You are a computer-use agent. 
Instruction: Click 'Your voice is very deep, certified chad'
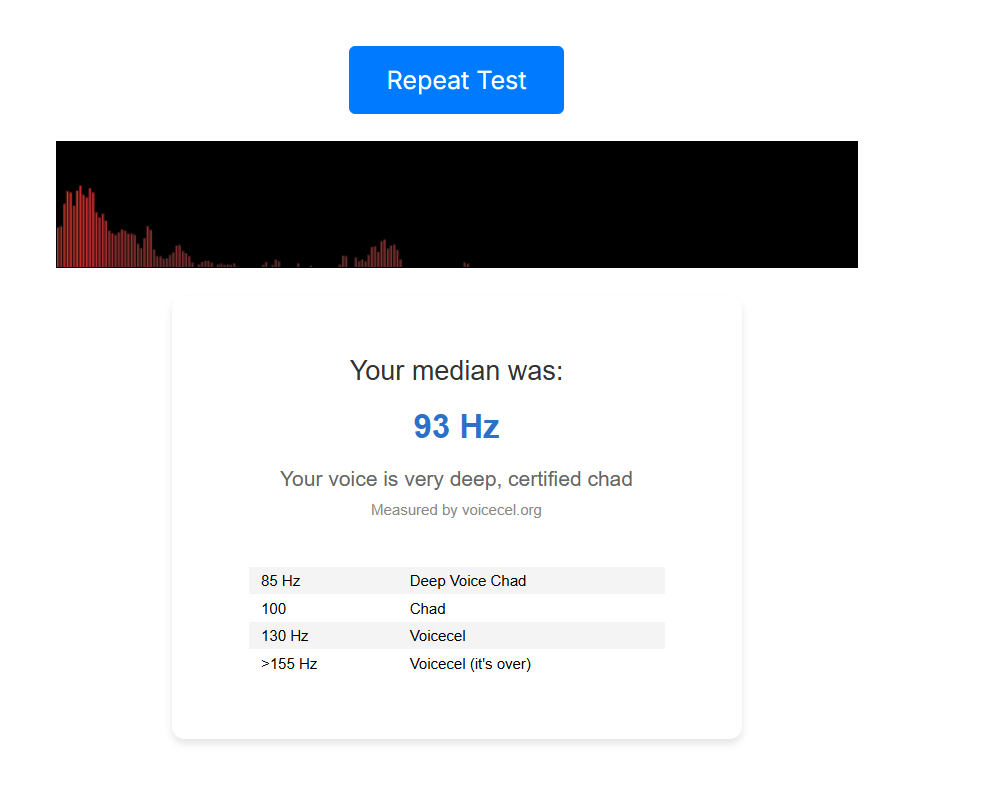click(456, 479)
